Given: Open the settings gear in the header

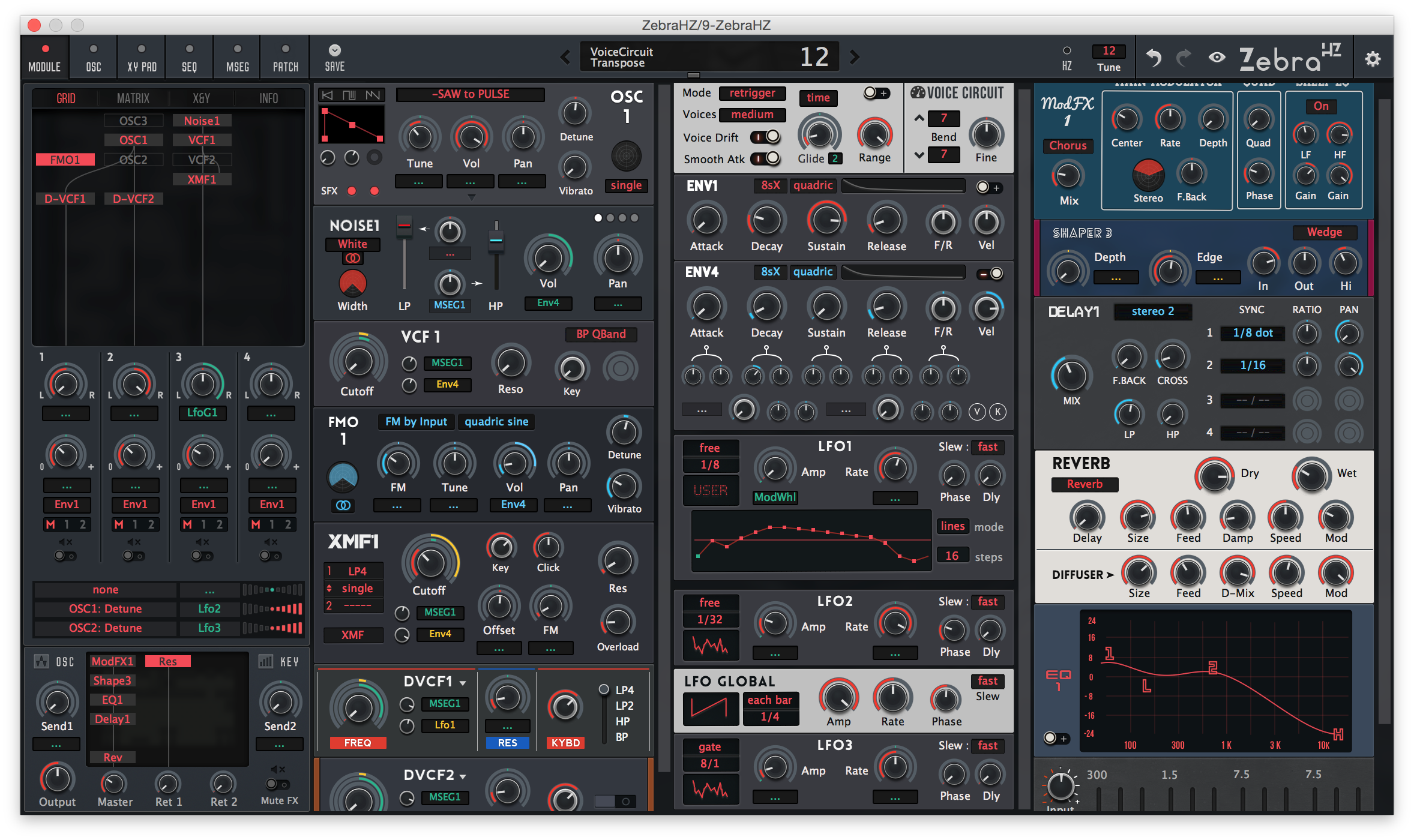Looking at the screenshot, I should tap(1373, 59).
